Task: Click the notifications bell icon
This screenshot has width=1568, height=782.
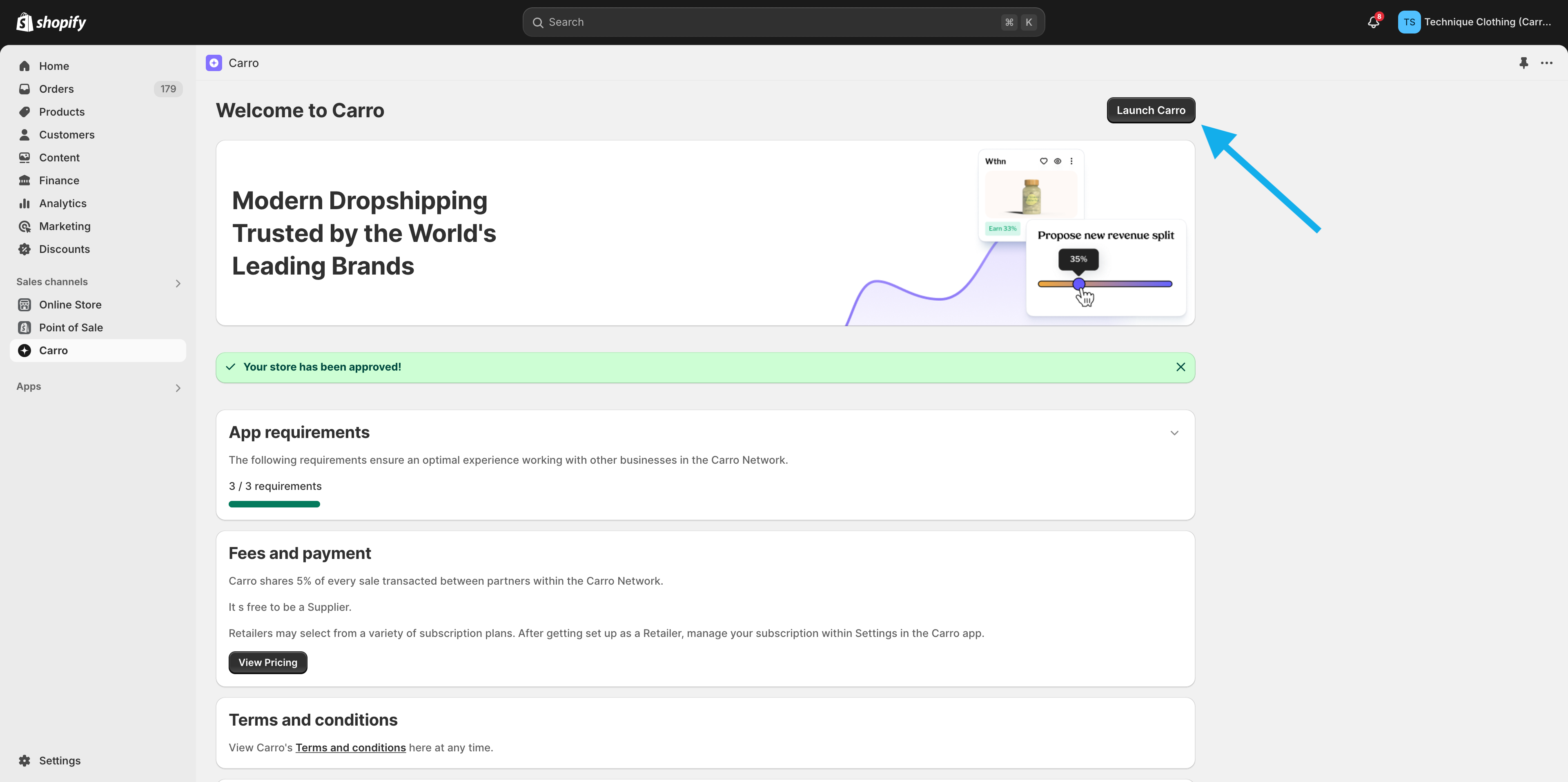Action: (1372, 22)
